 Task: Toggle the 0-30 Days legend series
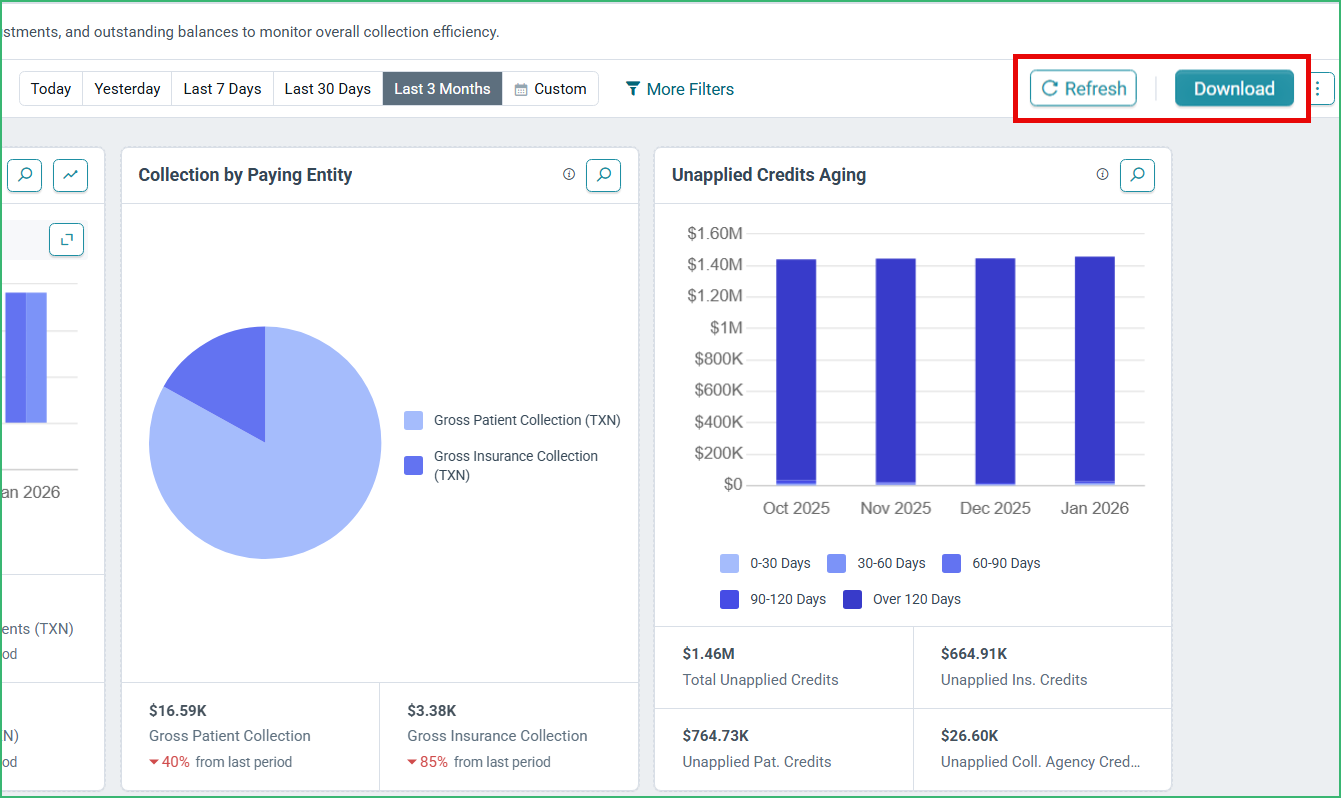[x=765, y=564]
